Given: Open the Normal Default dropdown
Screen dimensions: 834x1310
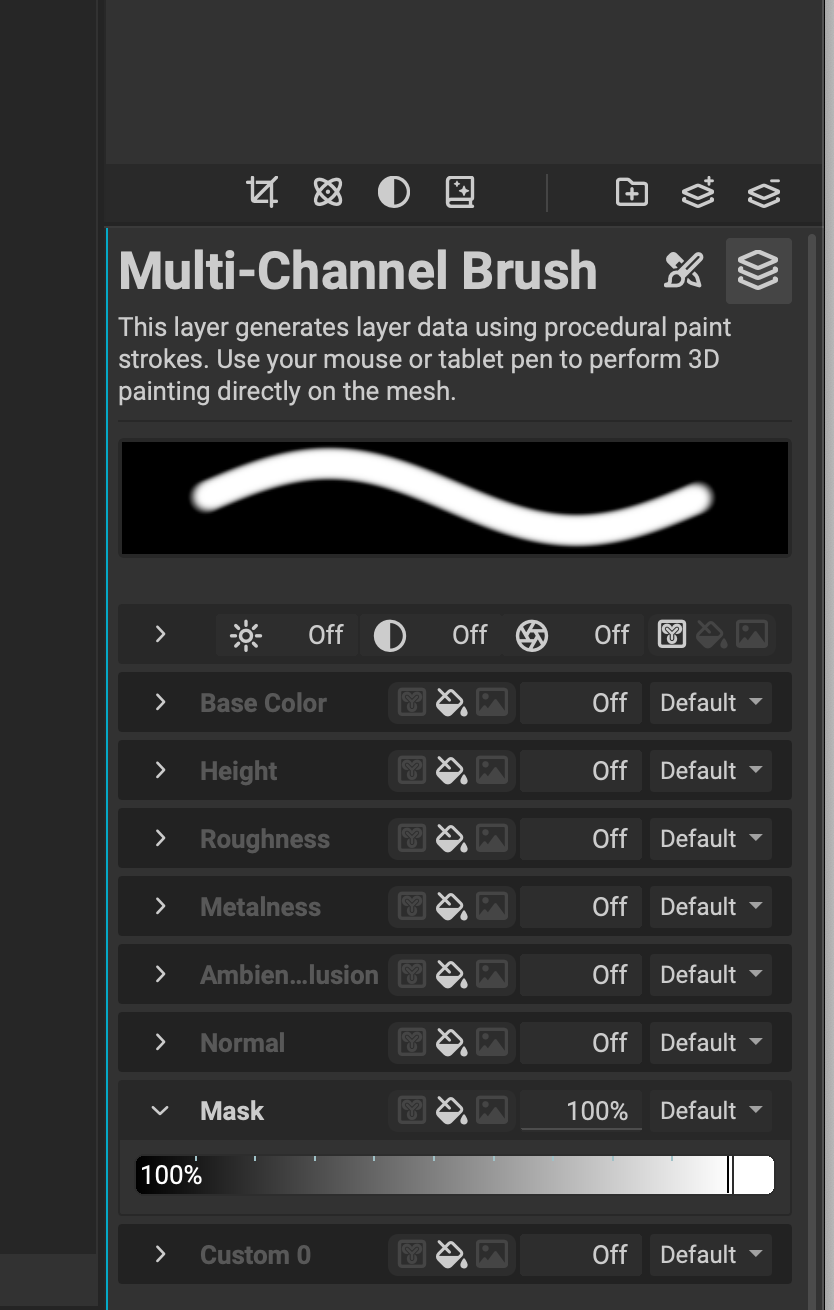Looking at the screenshot, I should [710, 1043].
